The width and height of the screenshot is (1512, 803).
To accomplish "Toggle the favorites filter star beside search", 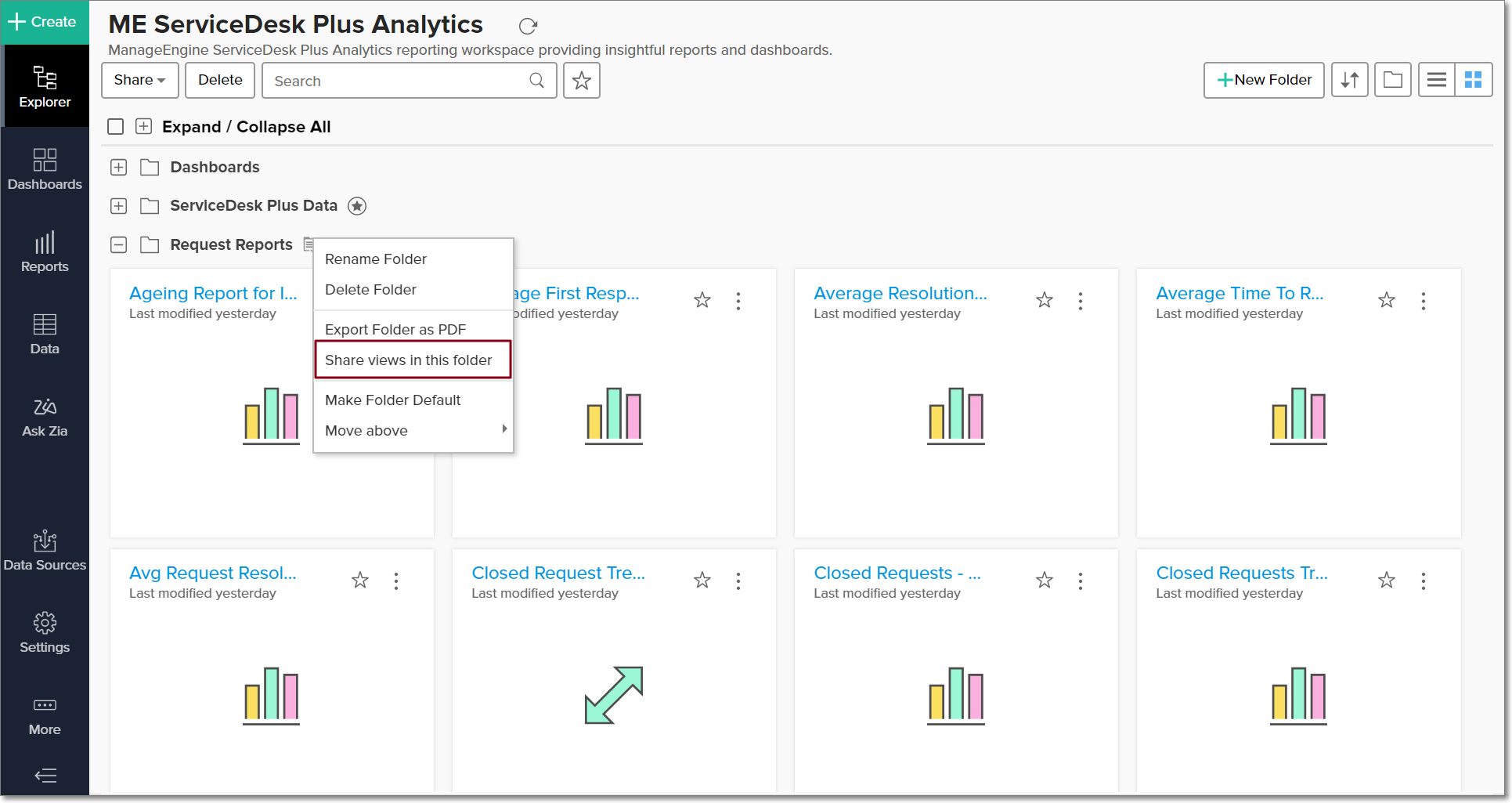I will (581, 81).
